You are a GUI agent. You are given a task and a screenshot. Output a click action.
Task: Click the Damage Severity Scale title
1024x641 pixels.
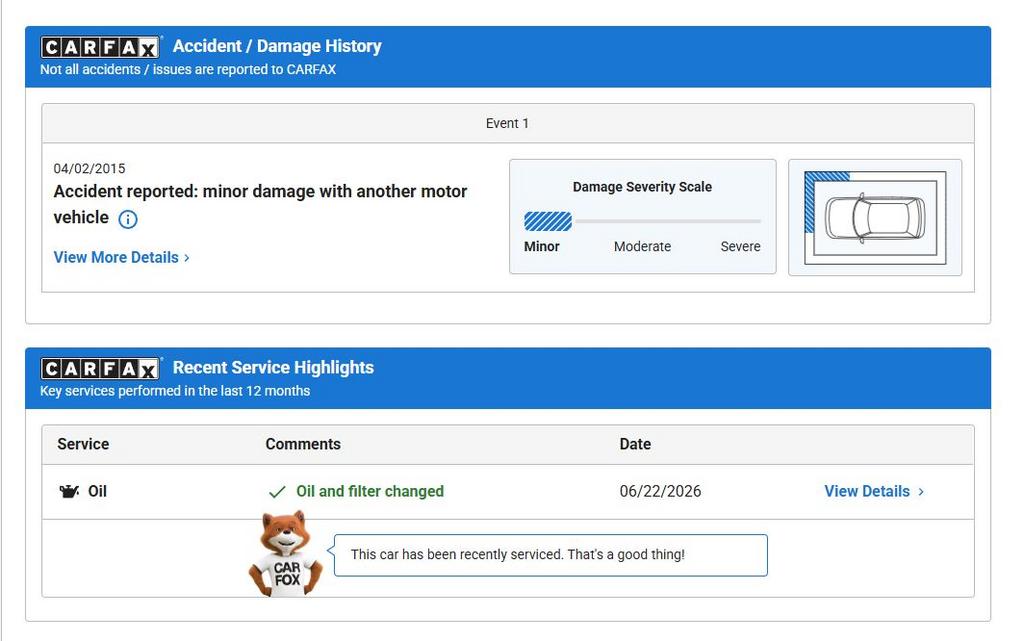[x=643, y=187]
